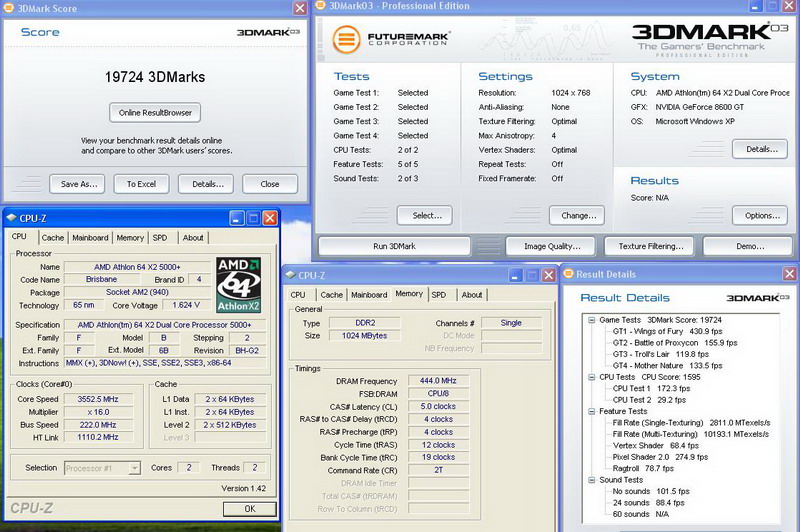This screenshot has width=800, height=532.
Task: Open SPD tab in the Memory CPU-Z window
Action: coord(439,295)
